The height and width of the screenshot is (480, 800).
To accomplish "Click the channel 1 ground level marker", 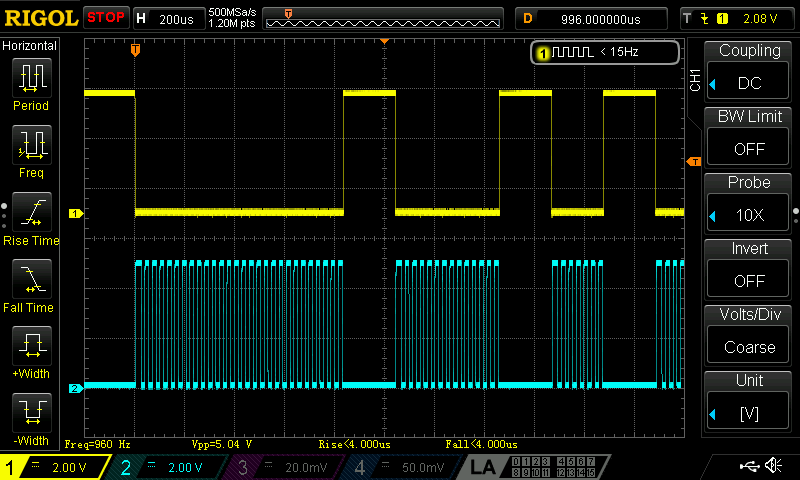I will point(76,214).
